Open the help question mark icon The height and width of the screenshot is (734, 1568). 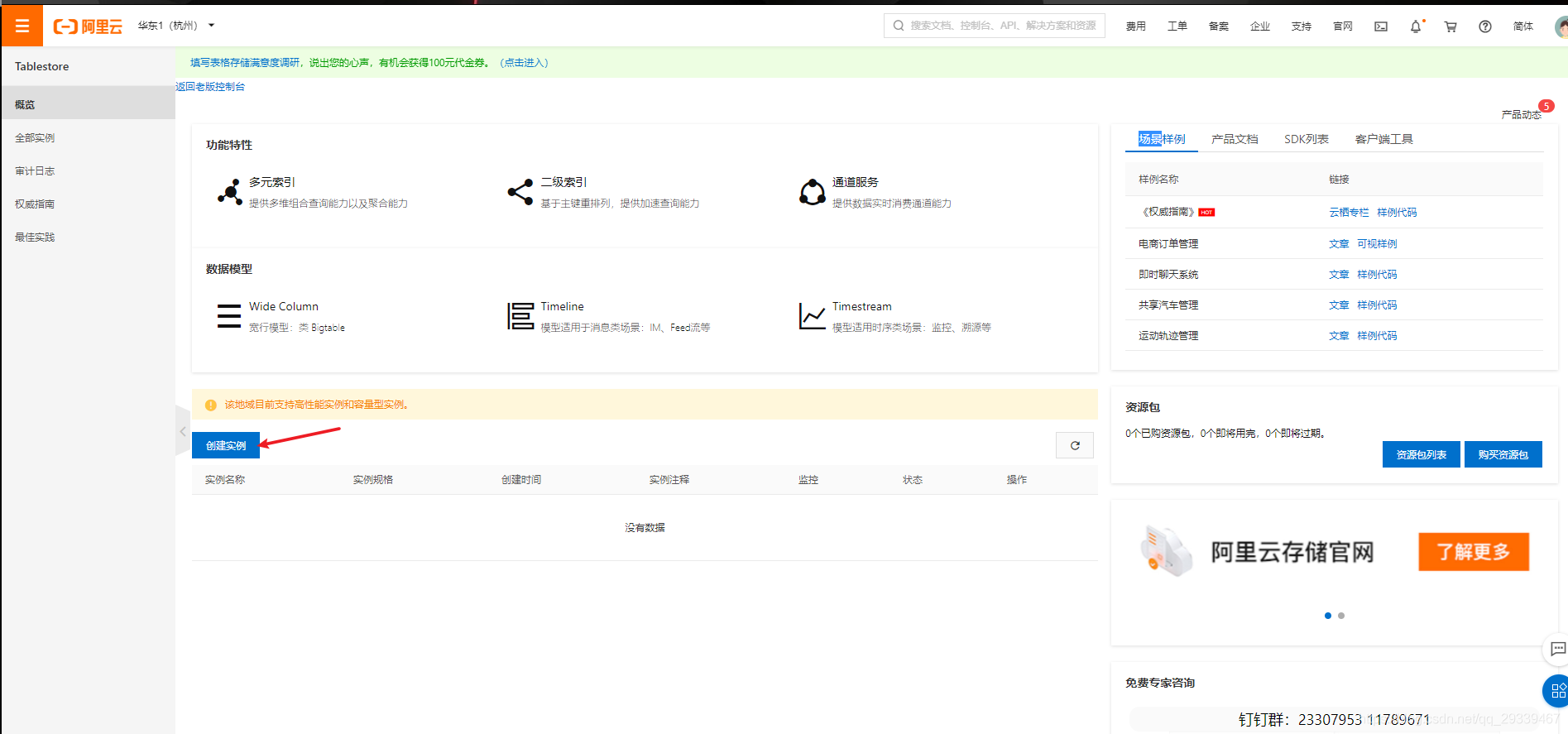click(x=1485, y=26)
